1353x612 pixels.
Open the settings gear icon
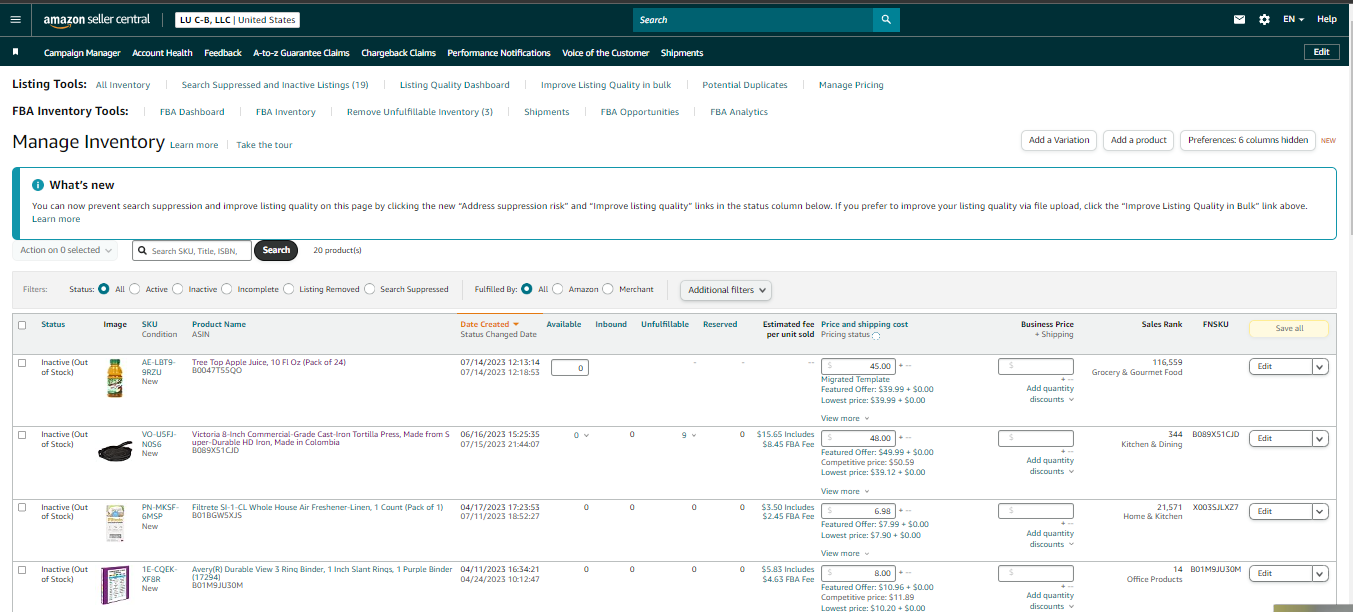click(1265, 20)
